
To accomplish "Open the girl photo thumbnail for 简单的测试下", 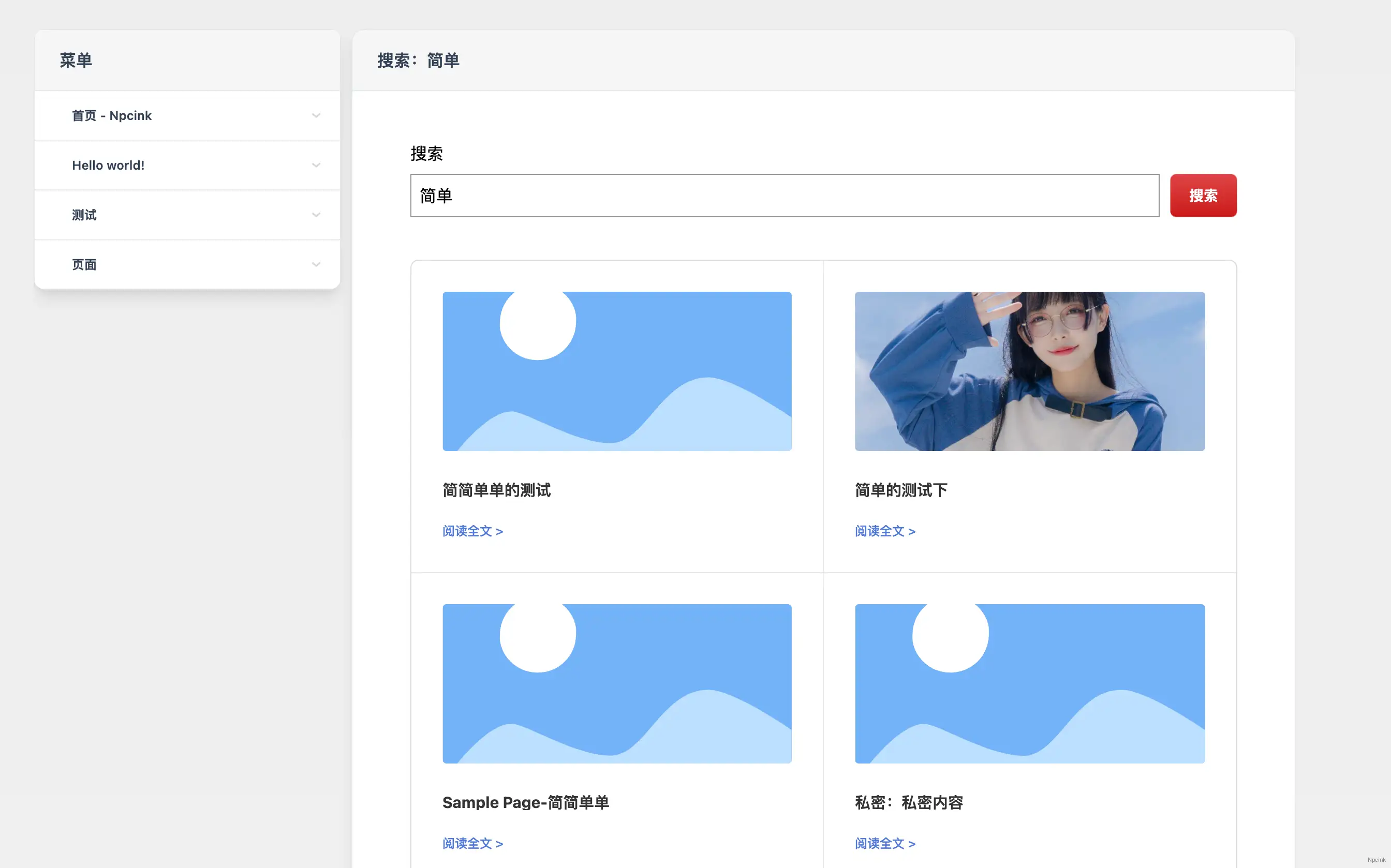I will (1029, 371).
